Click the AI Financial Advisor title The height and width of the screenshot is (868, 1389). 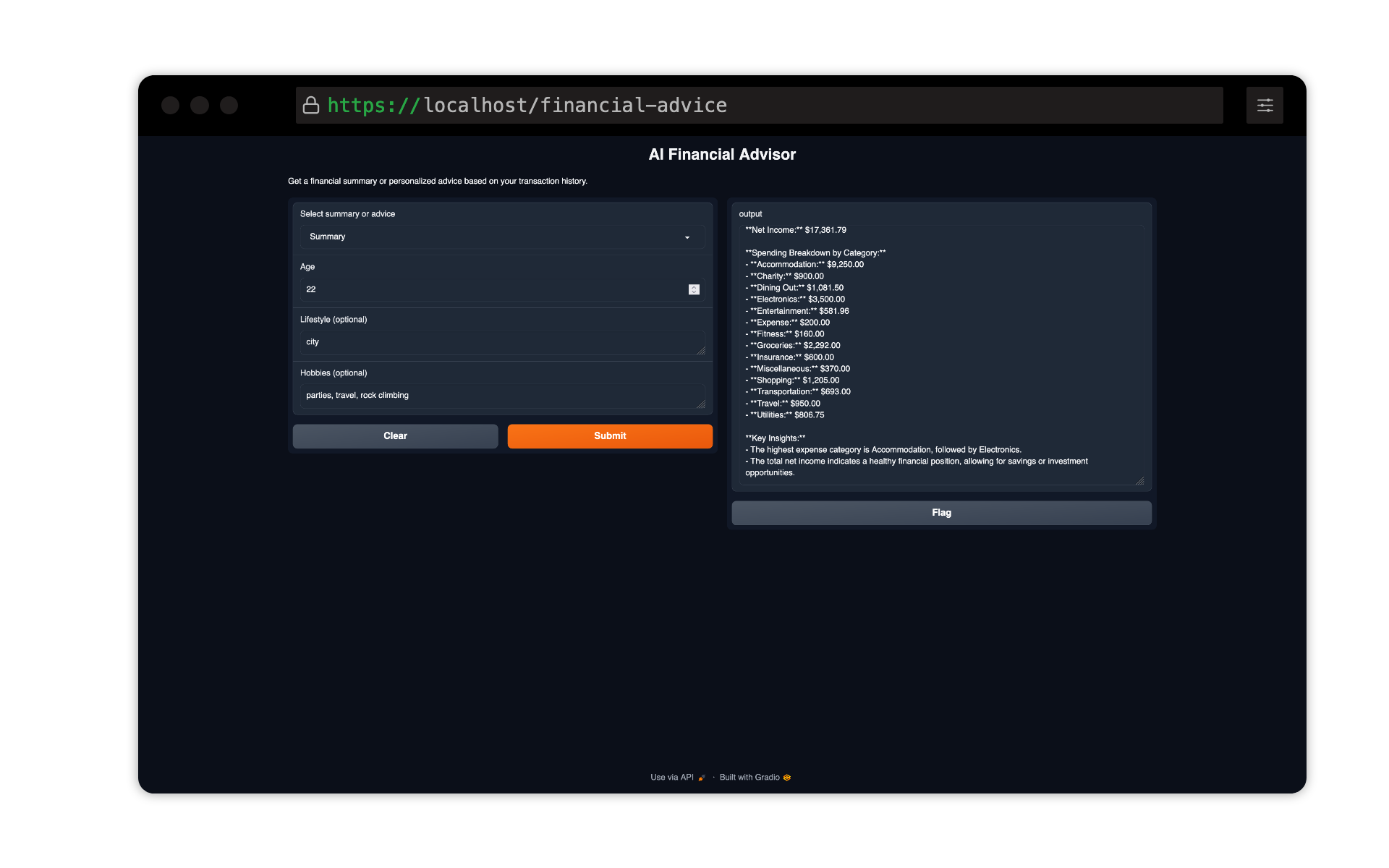tap(722, 155)
